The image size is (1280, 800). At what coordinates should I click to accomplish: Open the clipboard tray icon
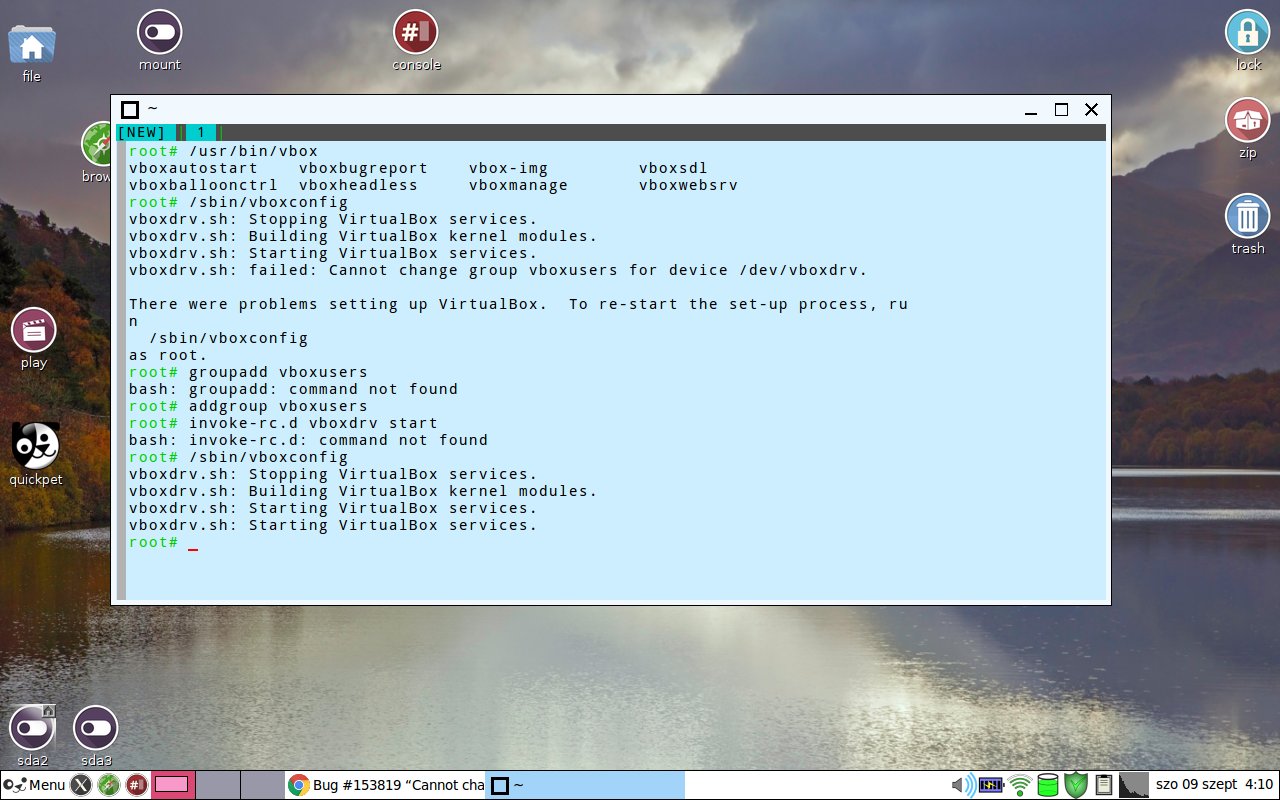click(1104, 785)
